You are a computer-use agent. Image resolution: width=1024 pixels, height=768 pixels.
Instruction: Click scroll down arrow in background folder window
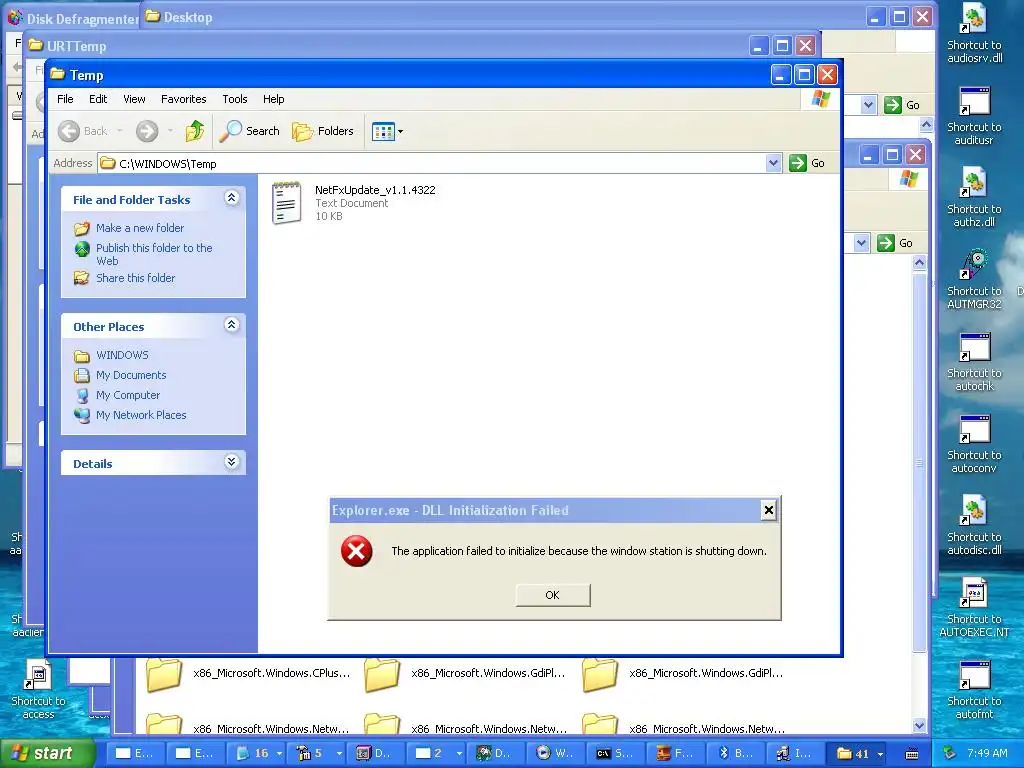coord(920,726)
